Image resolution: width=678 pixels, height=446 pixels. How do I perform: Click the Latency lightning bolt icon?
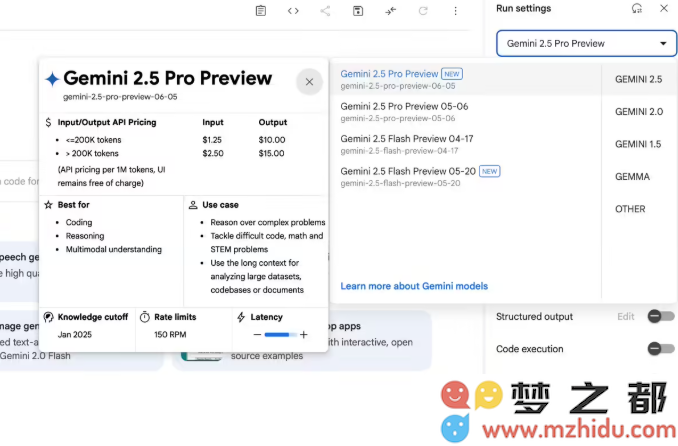tap(241, 317)
